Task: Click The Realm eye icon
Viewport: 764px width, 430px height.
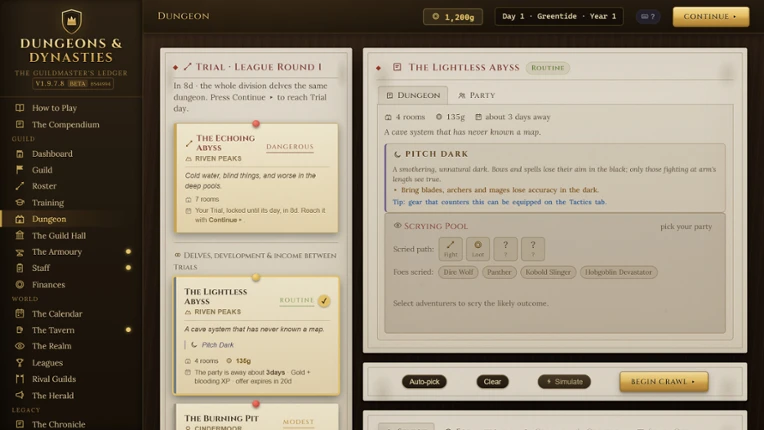Action: (x=19, y=346)
